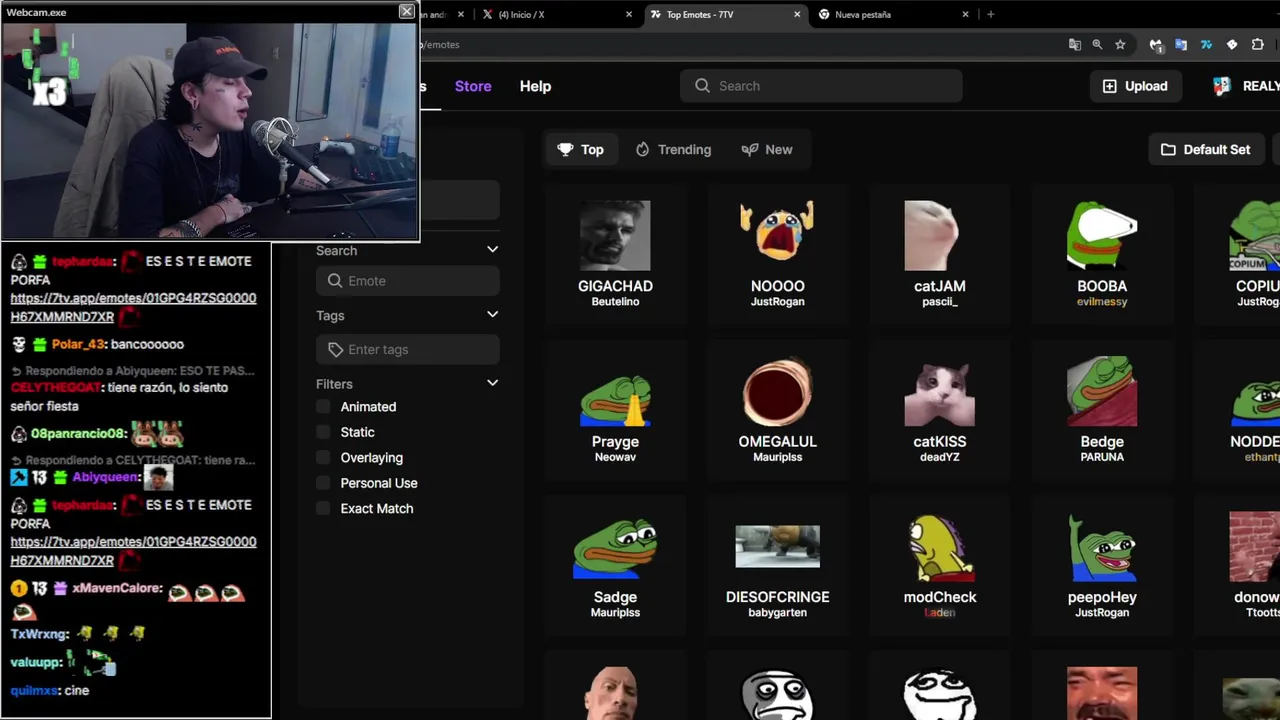Click TxWrxng username in chat
This screenshot has height=720, width=1280.
click(x=38, y=634)
